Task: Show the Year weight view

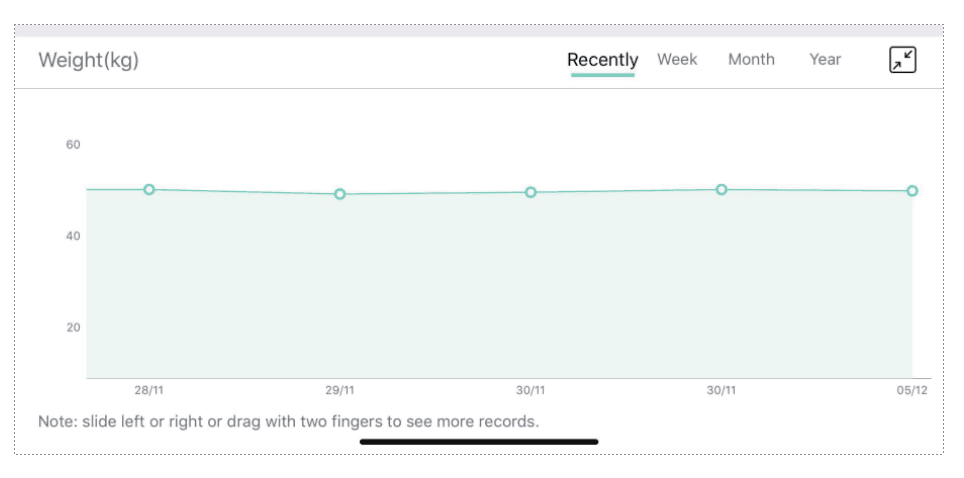Action: point(825,60)
